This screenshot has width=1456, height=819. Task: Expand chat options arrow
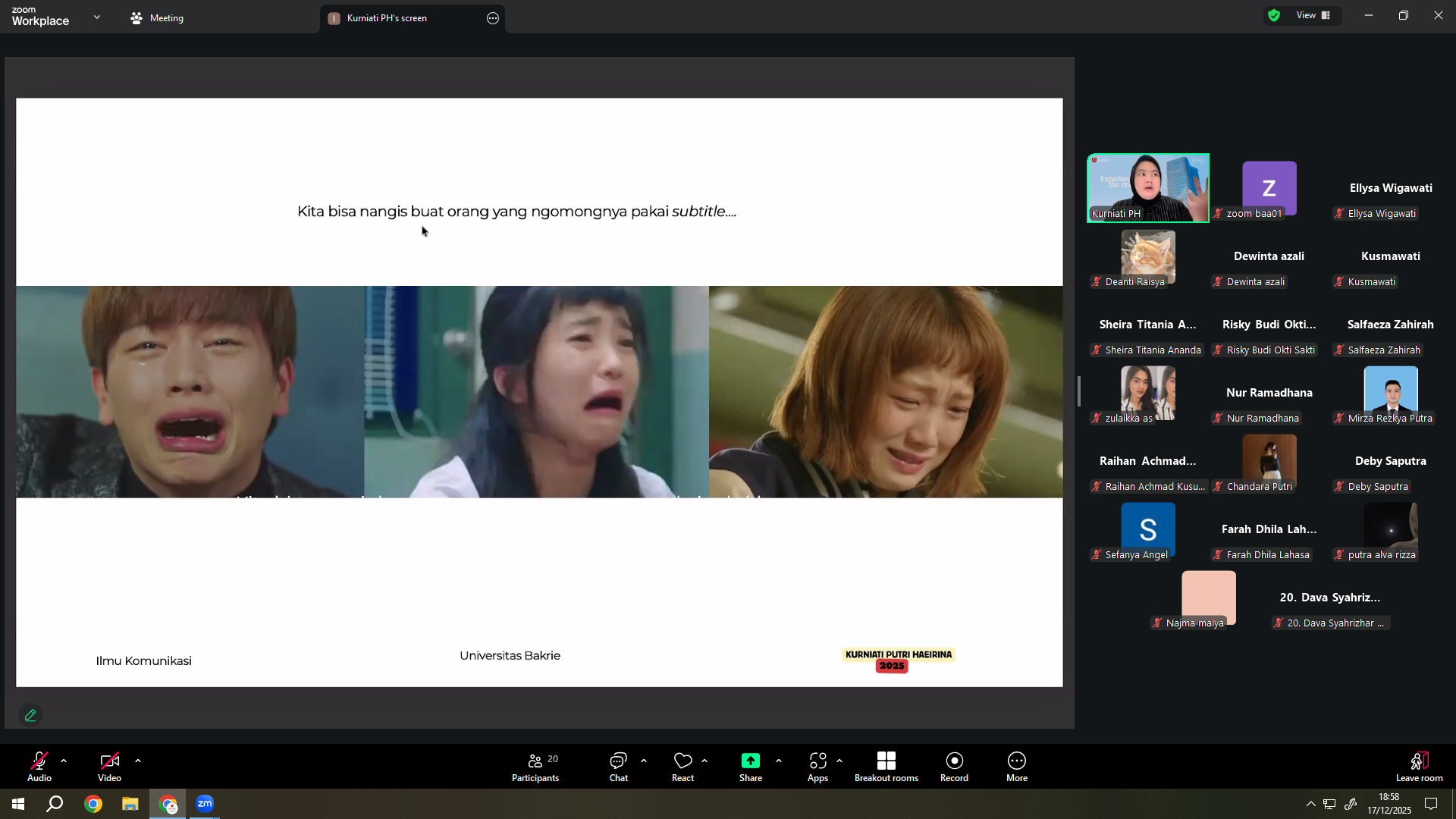pyautogui.click(x=644, y=761)
